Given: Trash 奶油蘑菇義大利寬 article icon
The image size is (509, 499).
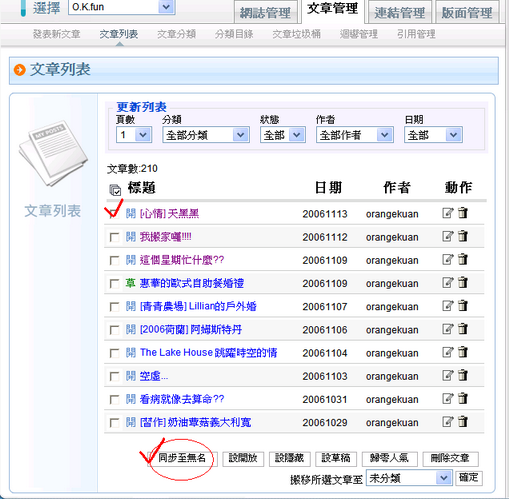Looking at the screenshot, I should point(463,421).
